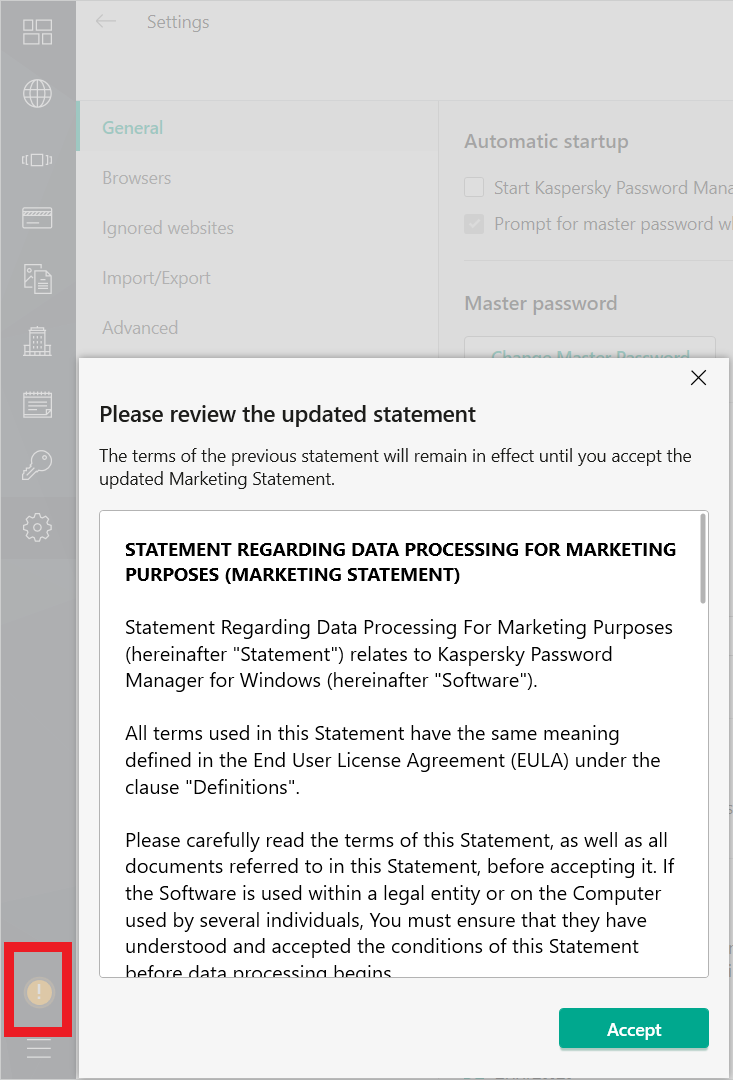Click the yellow warning notification icon
Viewport: 733px width, 1080px height.
pyautogui.click(x=38, y=992)
